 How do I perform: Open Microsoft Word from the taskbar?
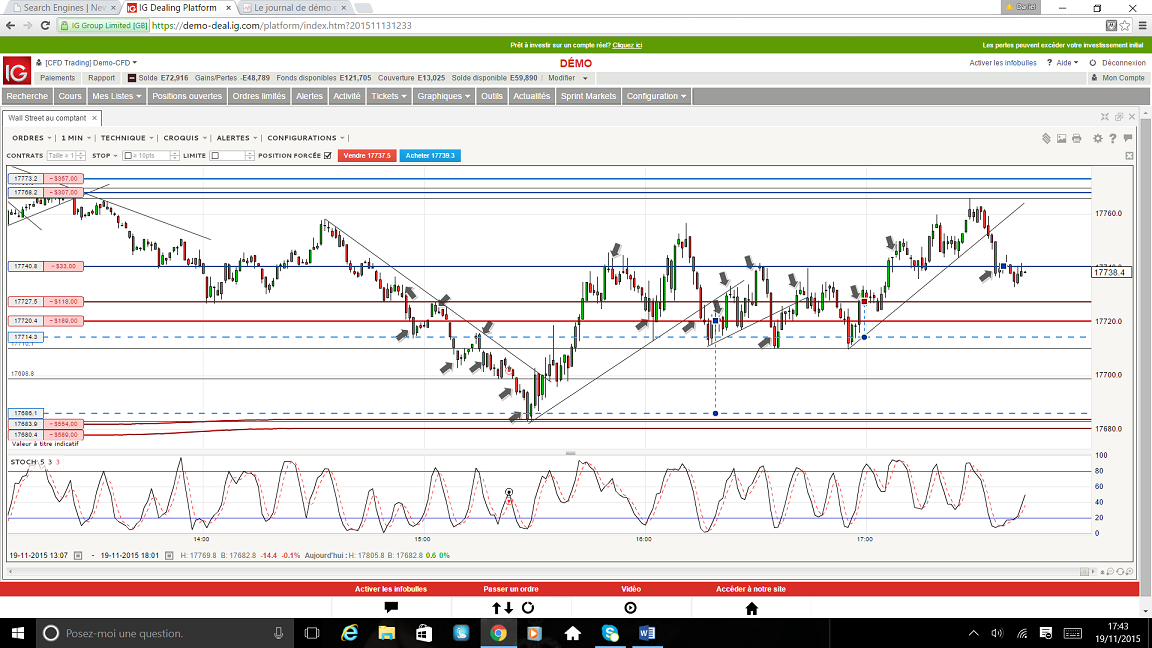647,633
